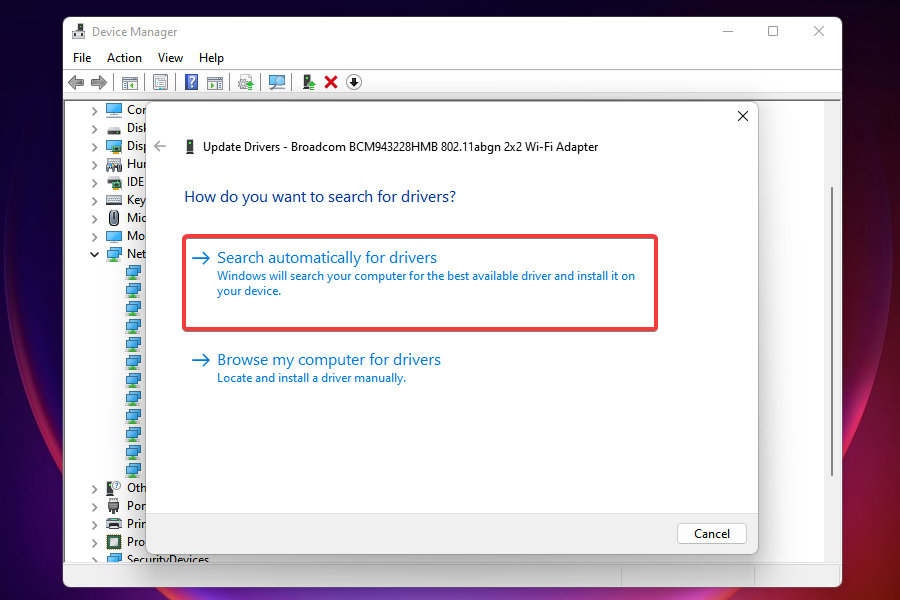Screen dimensions: 900x600
Task: Toggle the Show/Hide Console Tree toolbar icon
Action: 130,82
